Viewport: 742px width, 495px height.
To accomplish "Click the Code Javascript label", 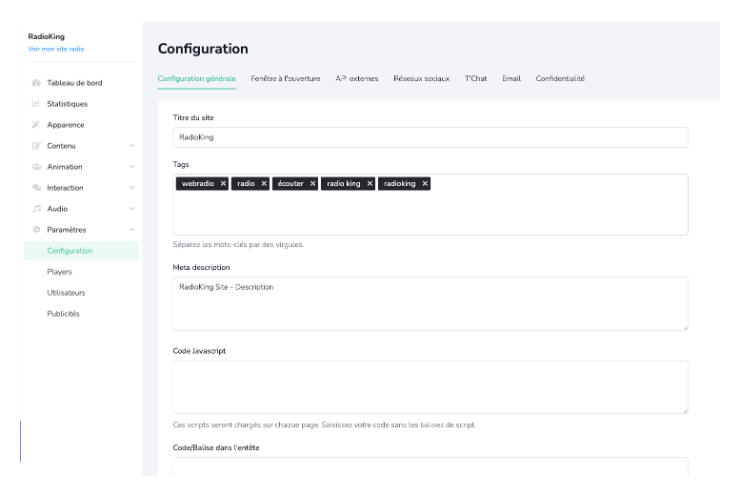I will [x=199, y=351].
